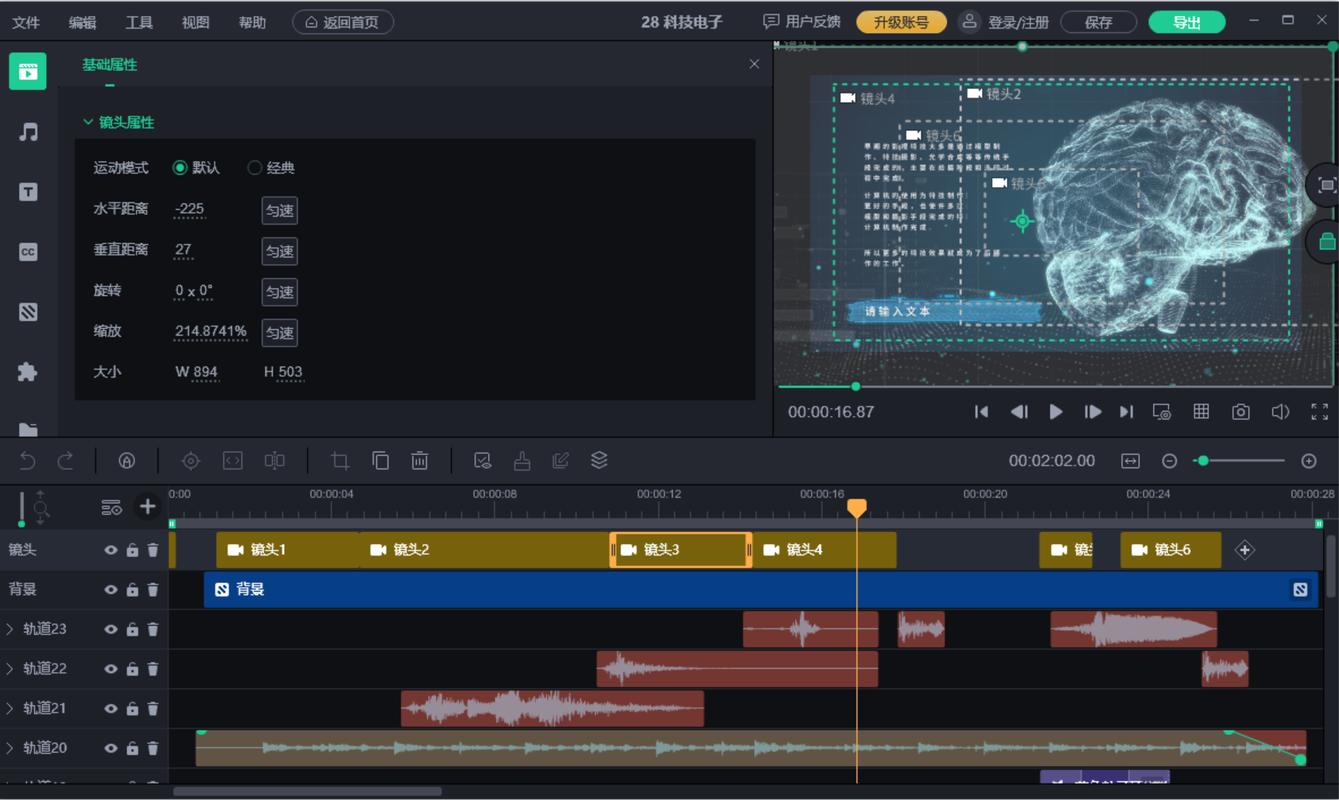The height and width of the screenshot is (800, 1339).
Task: Open the text tool sidebar icon
Action: coord(28,192)
